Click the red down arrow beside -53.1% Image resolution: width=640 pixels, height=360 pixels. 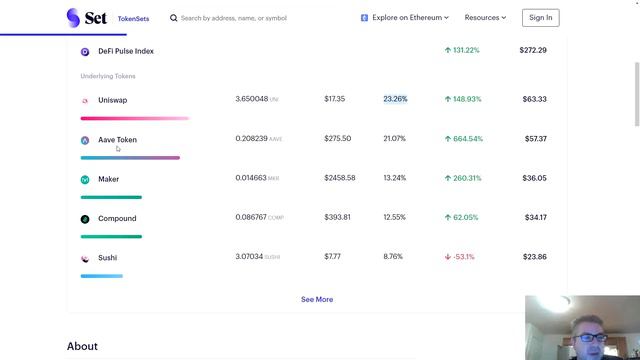[448, 257]
